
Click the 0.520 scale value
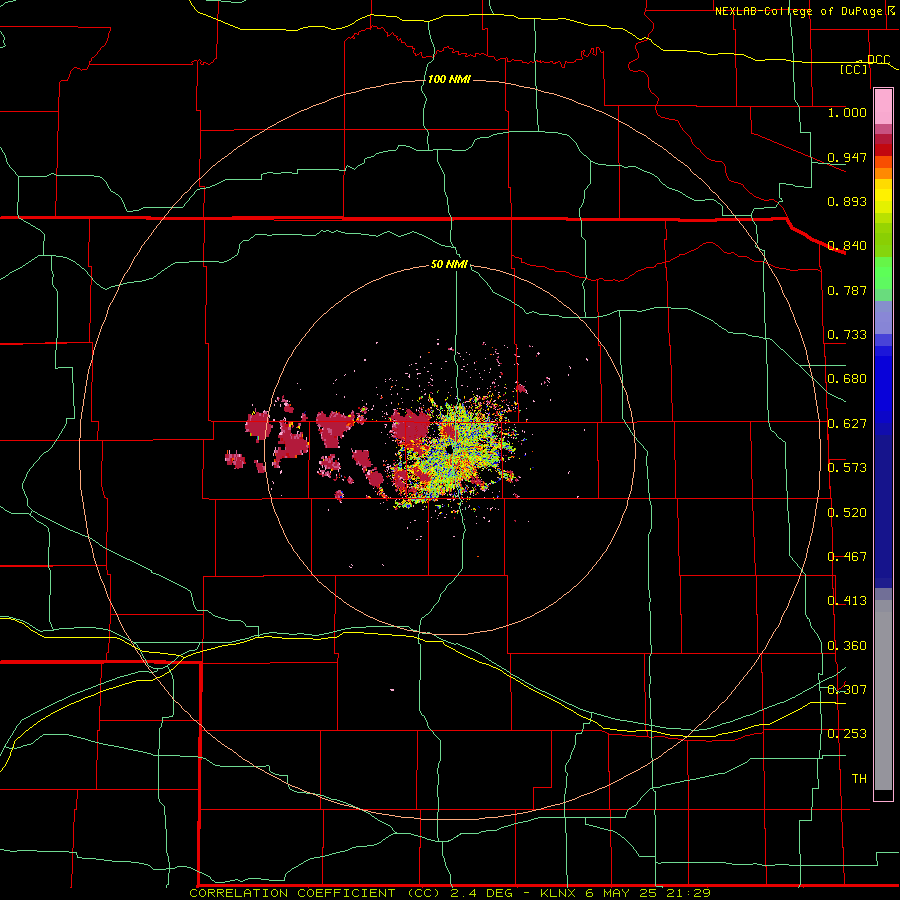point(847,513)
